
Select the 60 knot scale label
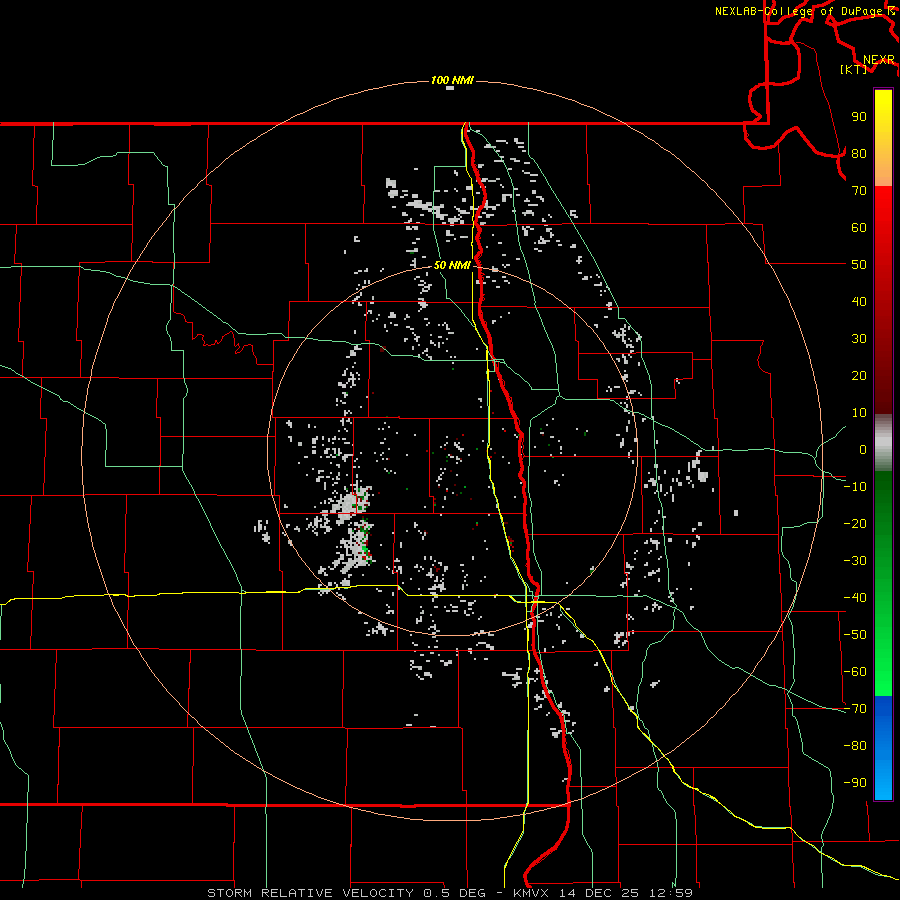click(859, 227)
